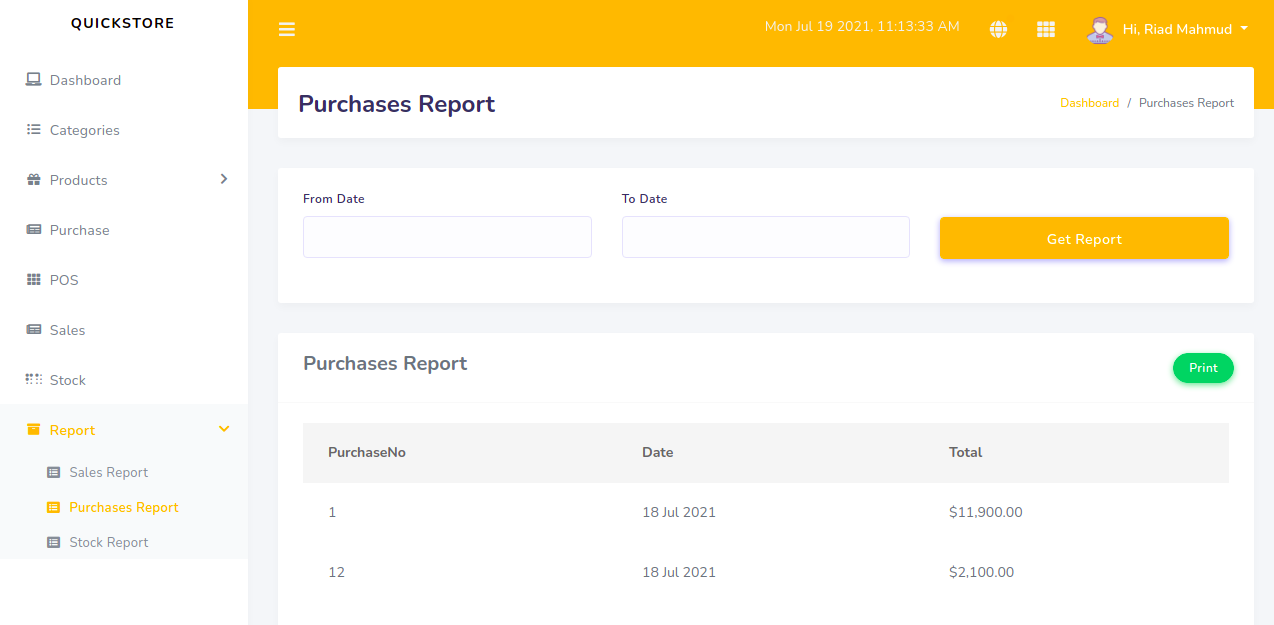Click the $11,900.00 total value

pyautogui.click(x=986, y=512)
